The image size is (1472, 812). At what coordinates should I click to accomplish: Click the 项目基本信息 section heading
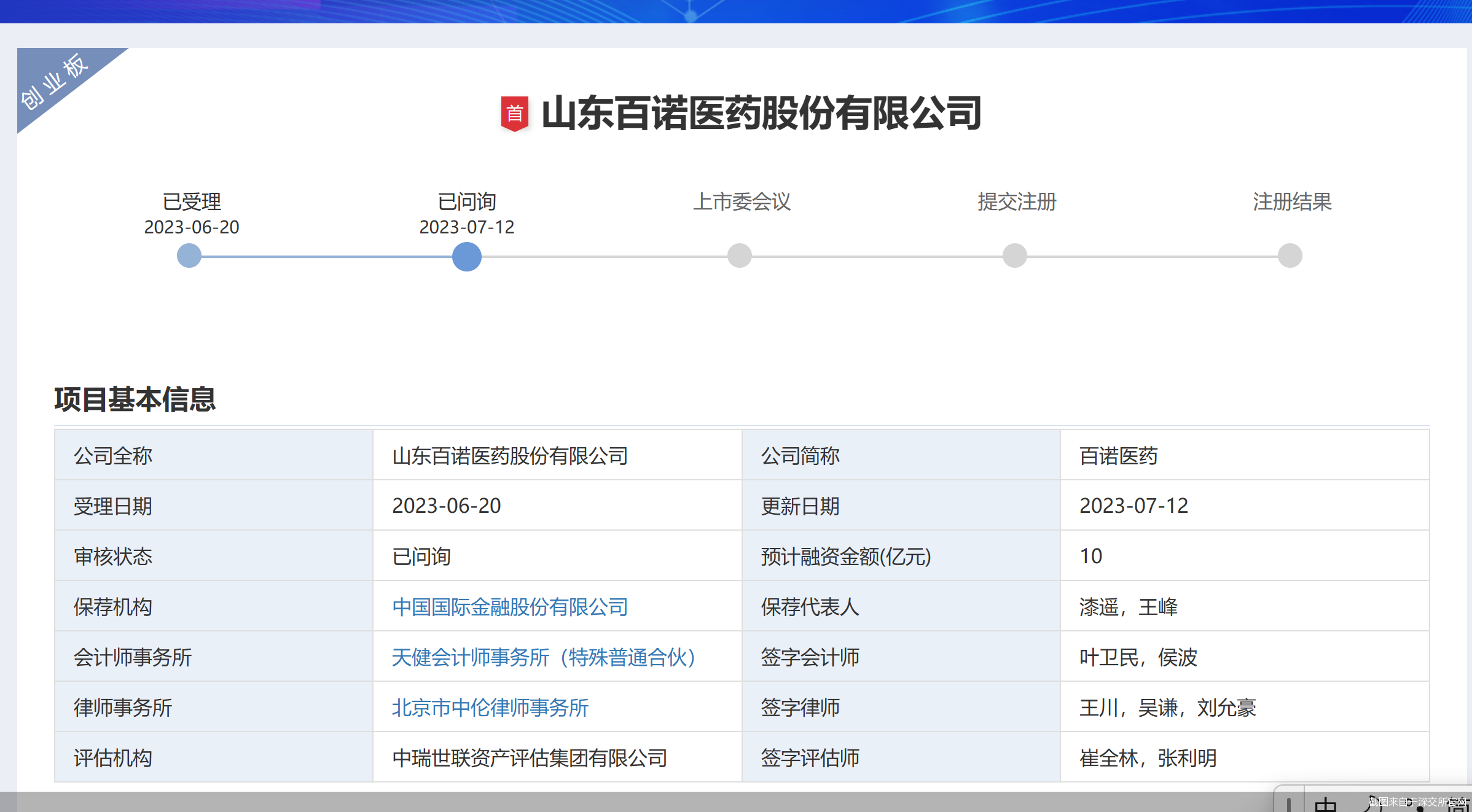click(135, 399)
